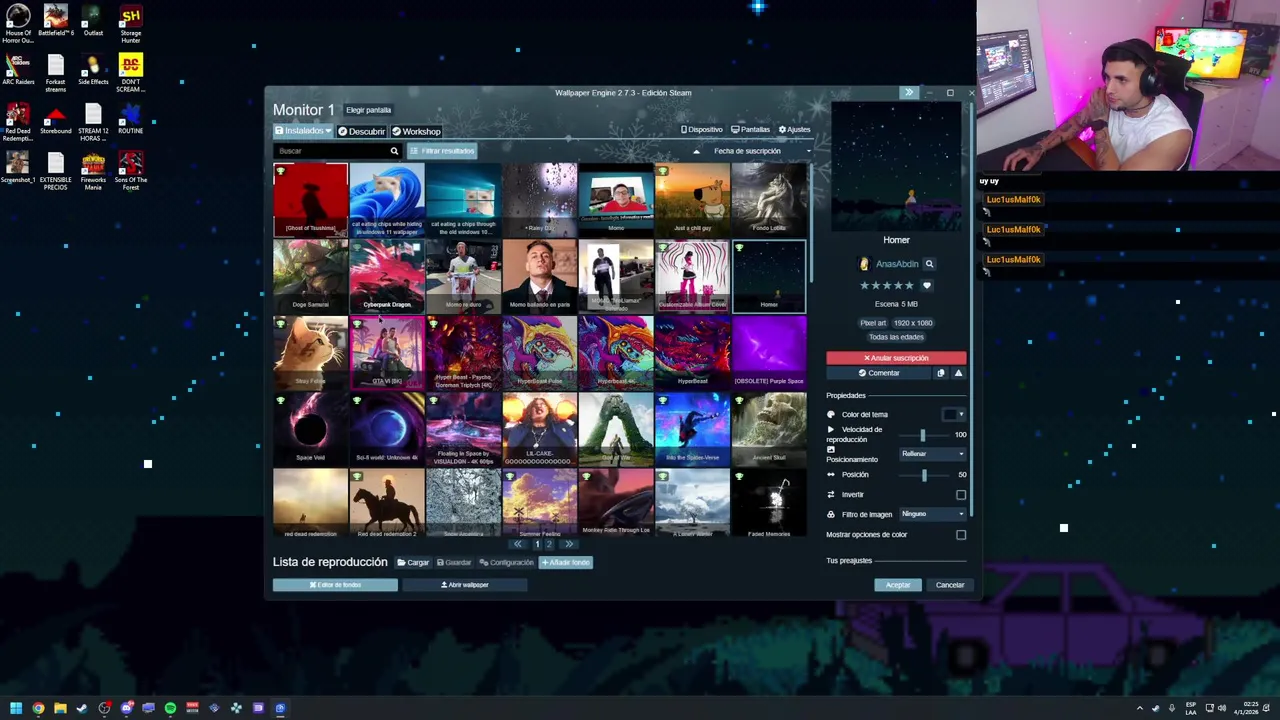Click the five-star rating for Homer

[887, 285]
